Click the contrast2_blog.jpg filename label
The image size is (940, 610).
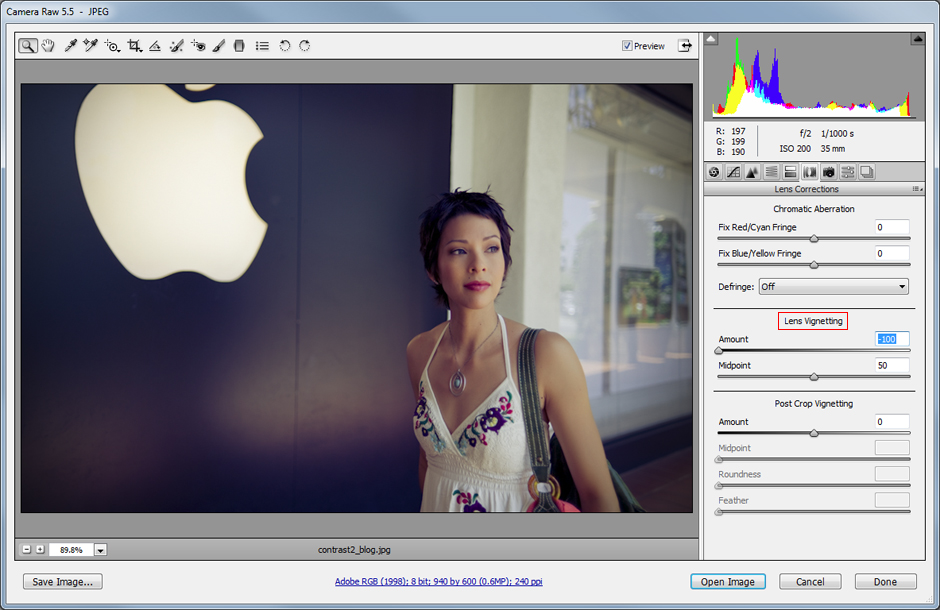[x=354, y=549]
